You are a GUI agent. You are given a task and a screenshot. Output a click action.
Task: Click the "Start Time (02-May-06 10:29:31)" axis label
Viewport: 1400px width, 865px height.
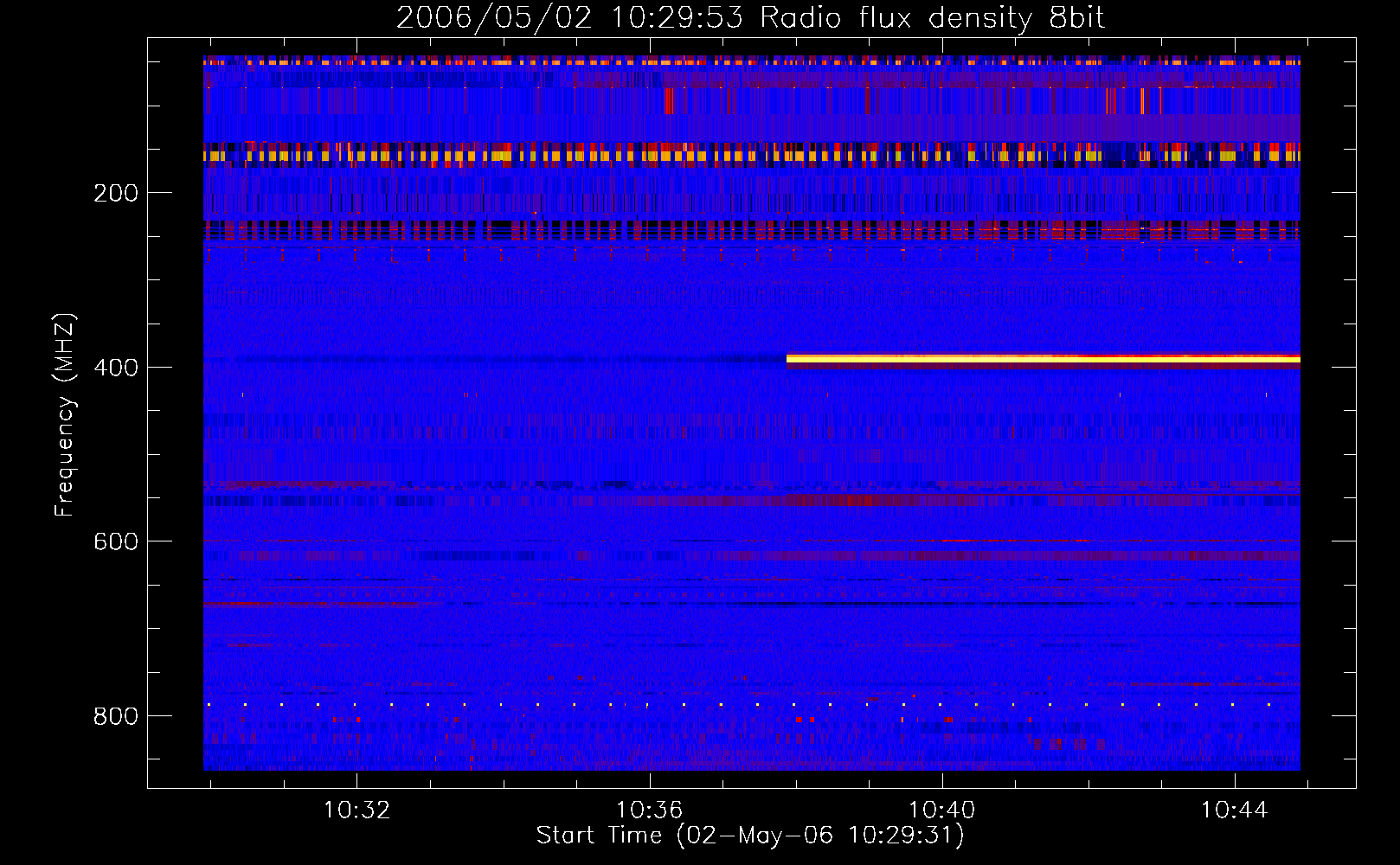click(x=750, y=836)
